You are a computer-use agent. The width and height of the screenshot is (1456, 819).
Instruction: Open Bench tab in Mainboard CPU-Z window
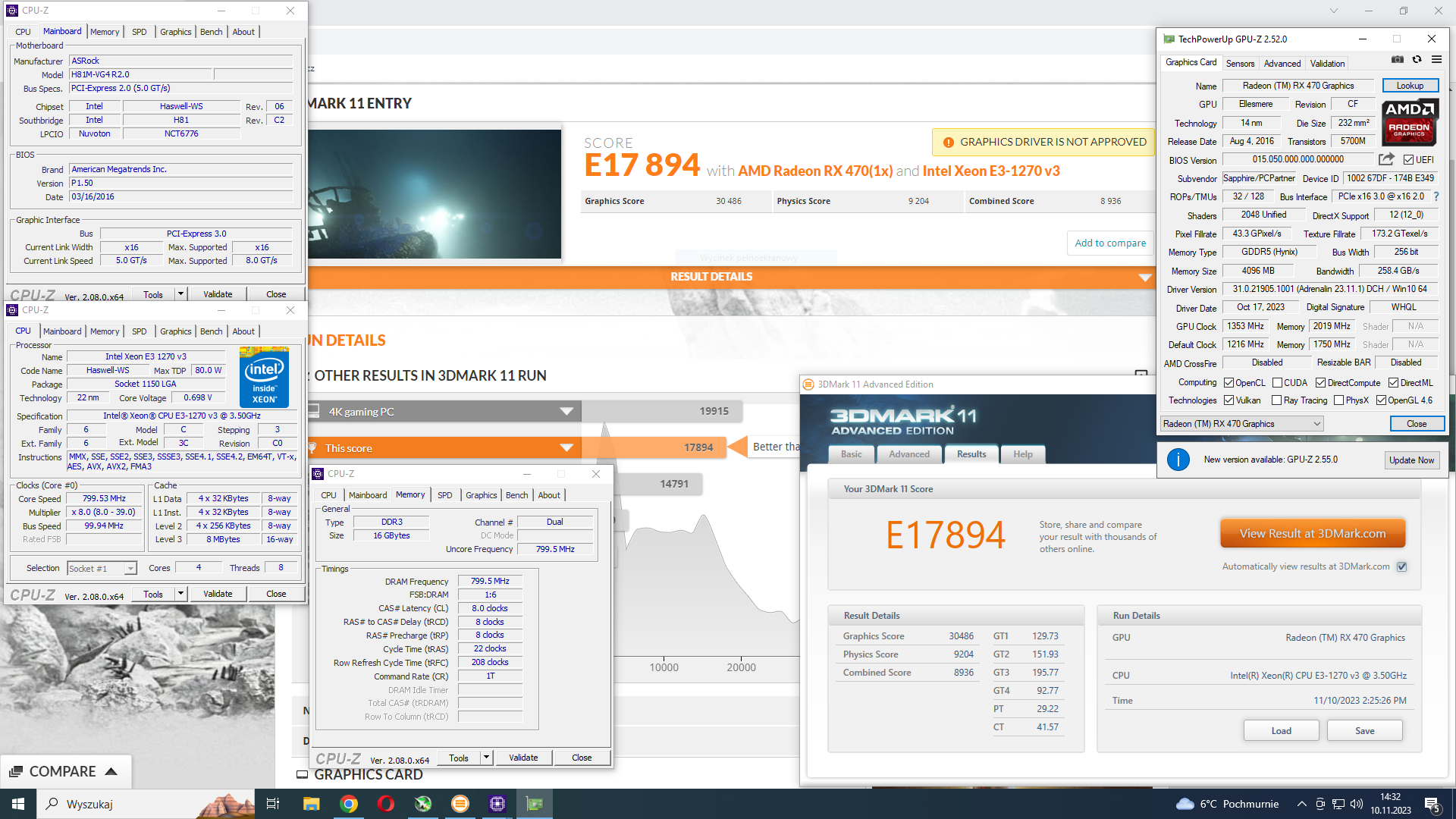pos(211,32)
